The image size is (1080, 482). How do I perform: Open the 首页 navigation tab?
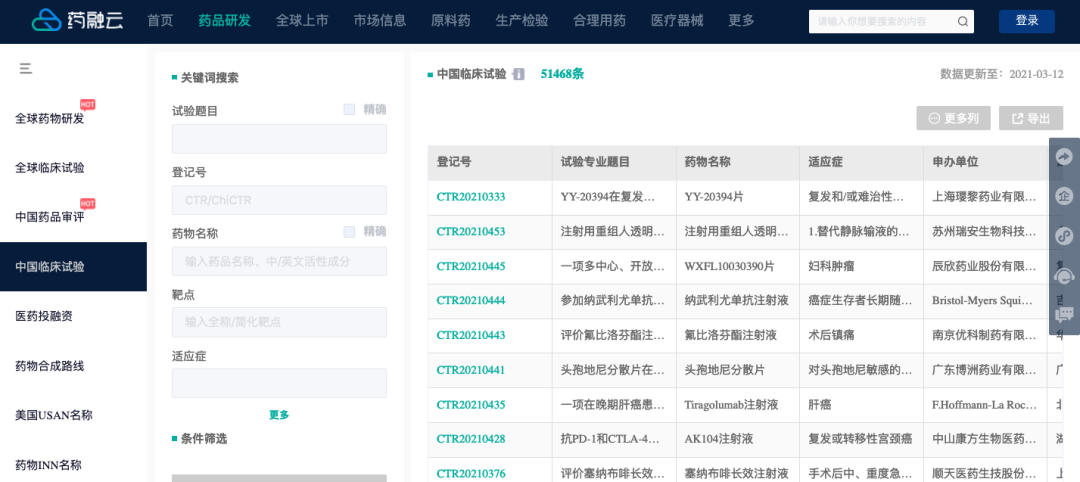pyautogui.click(x=160, y=21)
